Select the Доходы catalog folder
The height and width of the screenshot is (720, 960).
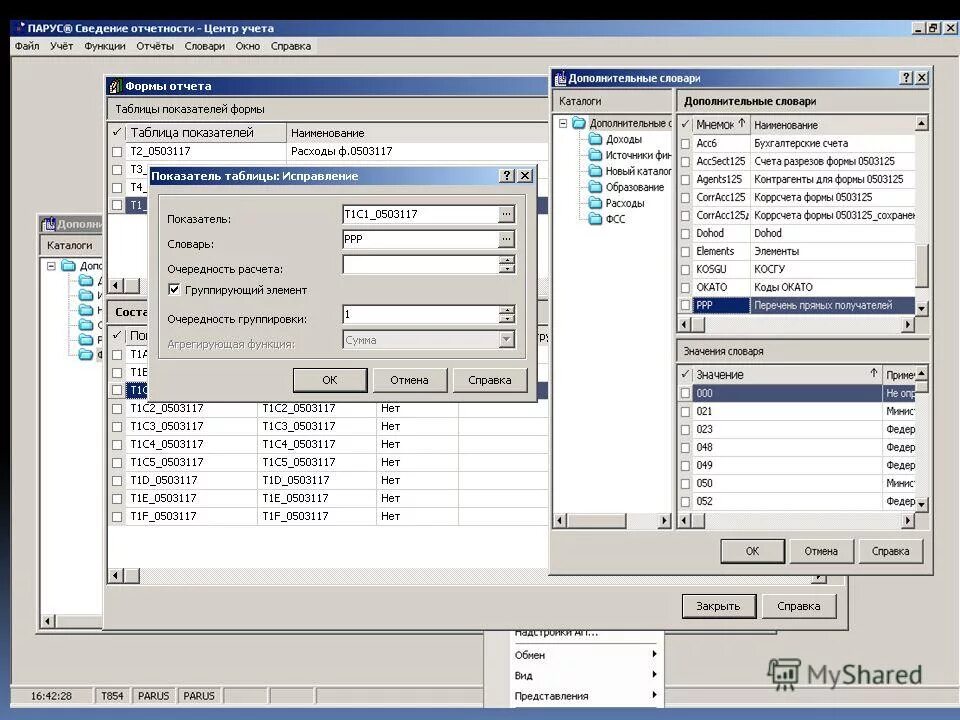tap(623, 140)
